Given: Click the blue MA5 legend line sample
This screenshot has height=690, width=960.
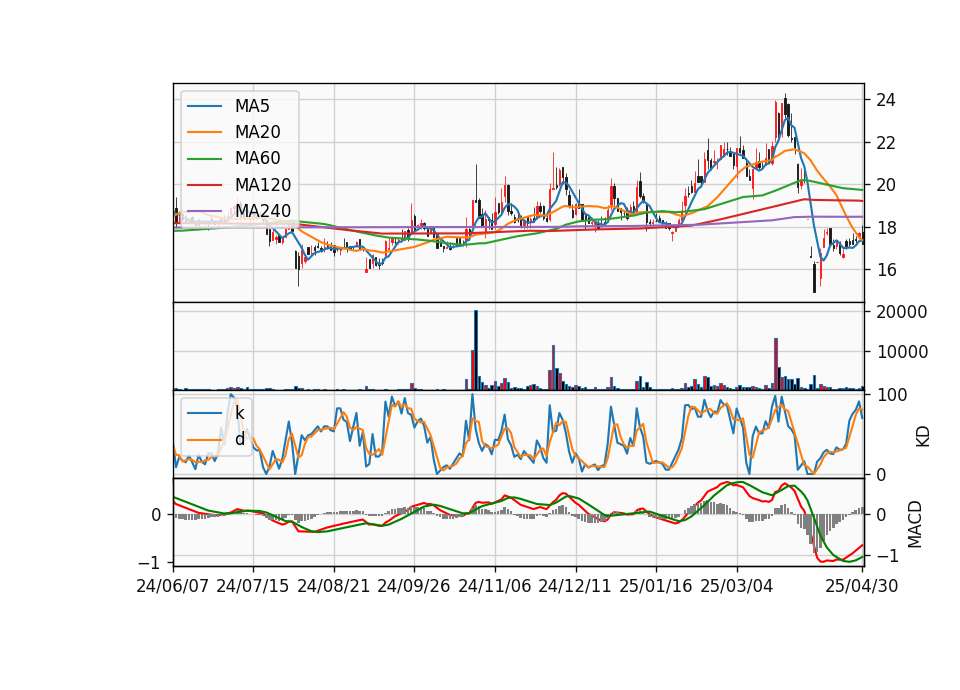Looking at the screenshot, I should point(204,106).
